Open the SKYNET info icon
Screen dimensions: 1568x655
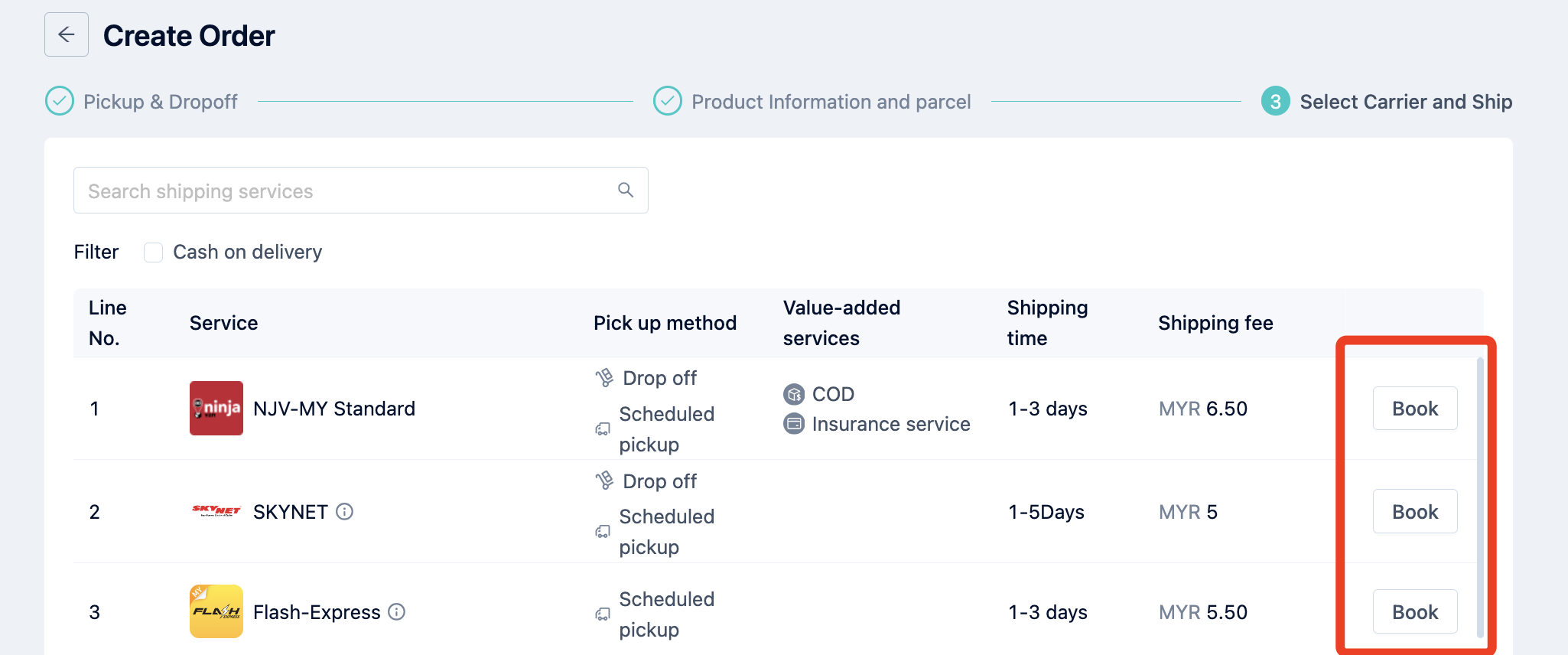[x=345, y=511]
